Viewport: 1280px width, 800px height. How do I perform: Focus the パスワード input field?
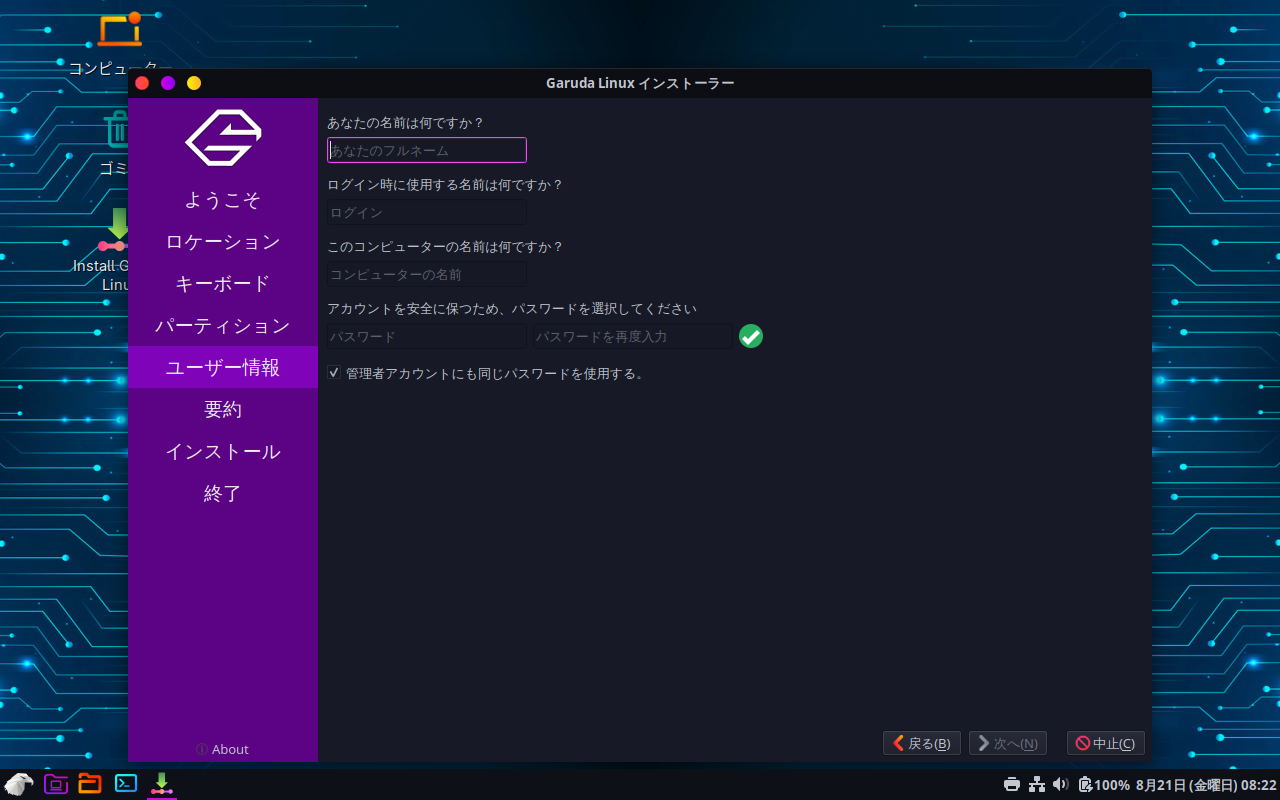pyautogui.click(x=427, y=336)
